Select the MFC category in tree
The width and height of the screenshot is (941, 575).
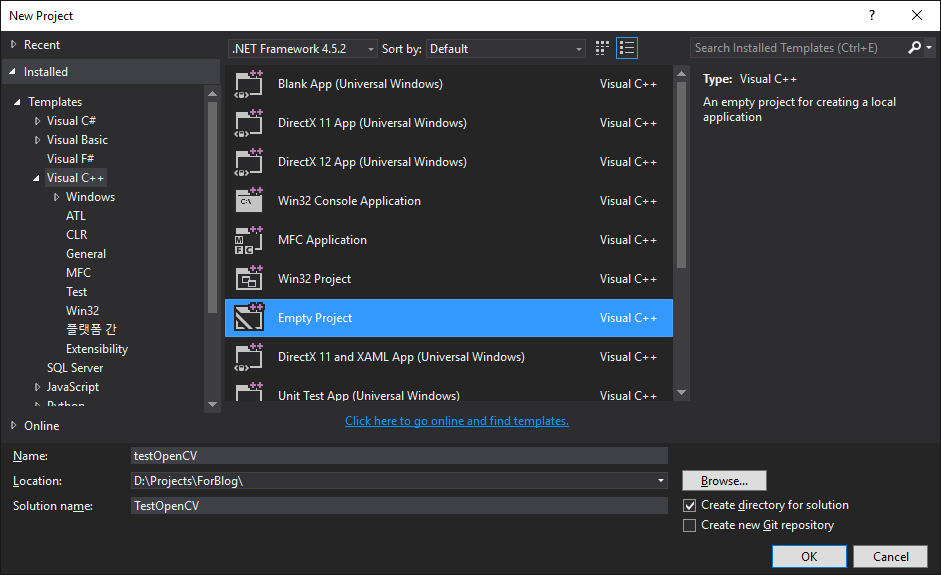point(78,273)
